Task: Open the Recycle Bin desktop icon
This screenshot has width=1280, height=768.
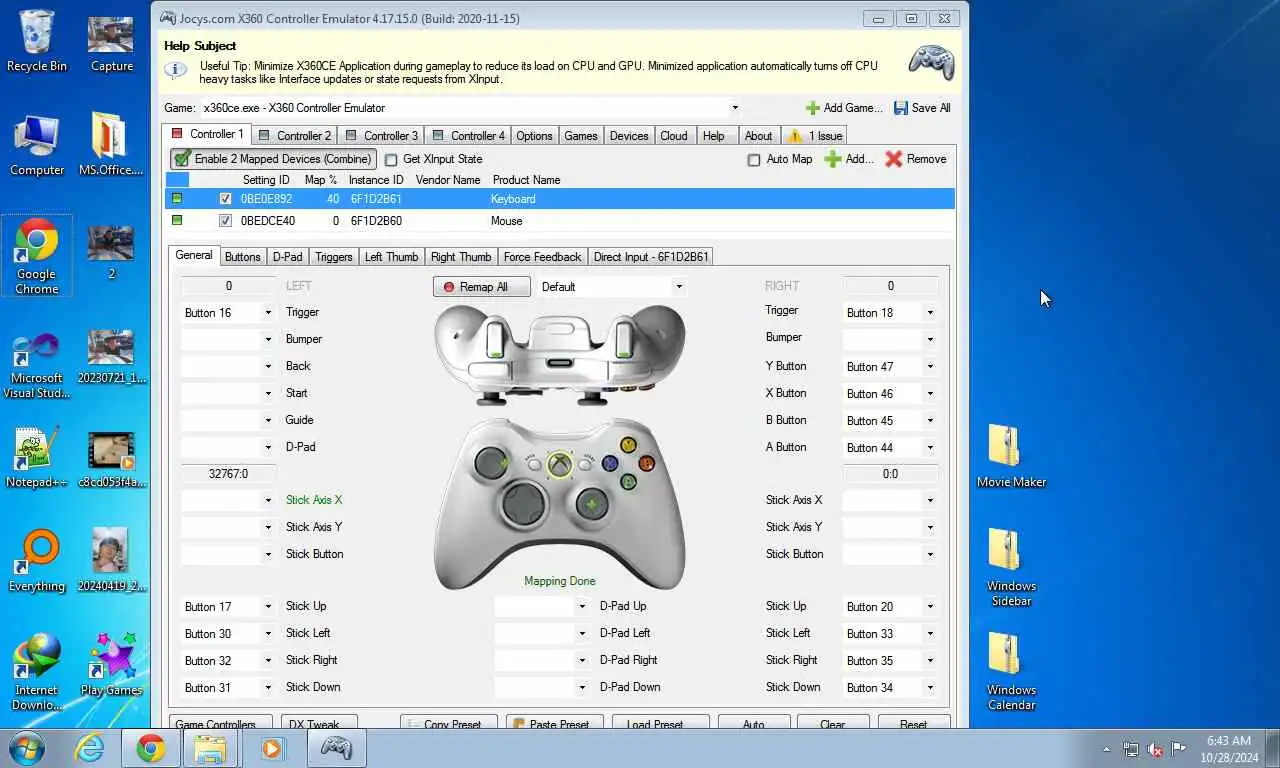Action: [x=37, y=40]
